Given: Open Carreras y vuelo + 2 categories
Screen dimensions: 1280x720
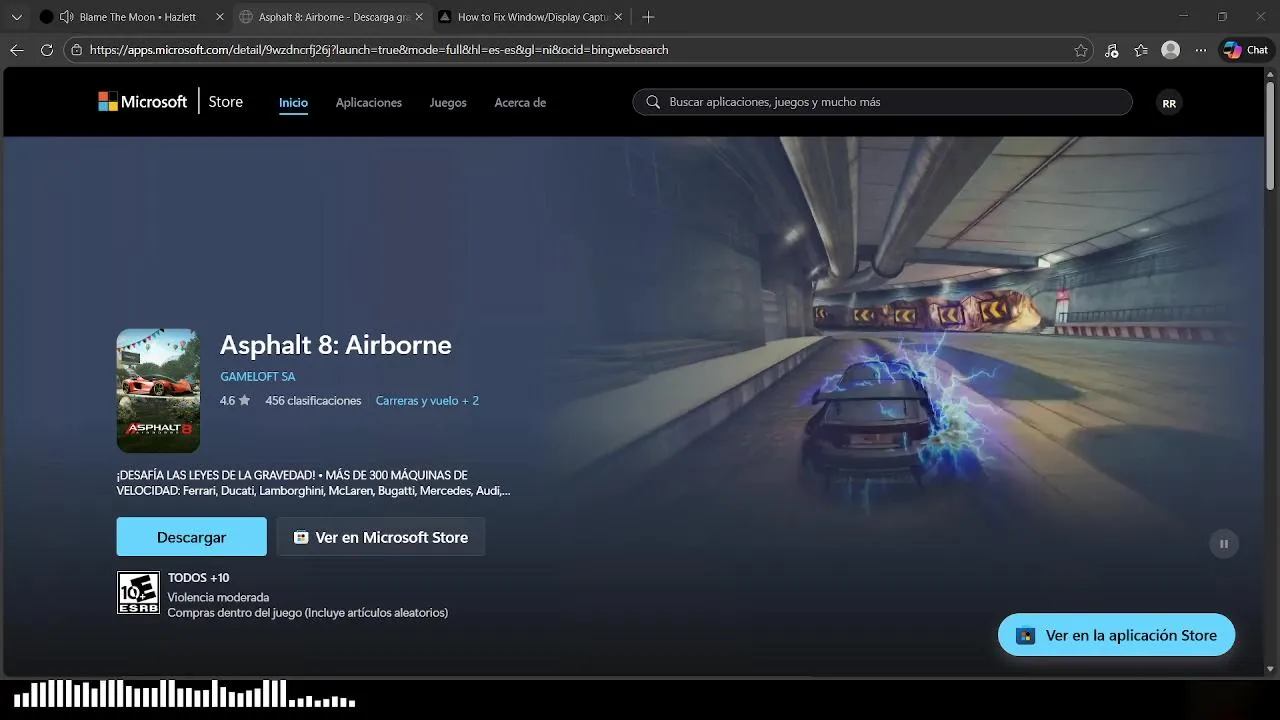Looking at the screenshot, I should pos(427,401).
